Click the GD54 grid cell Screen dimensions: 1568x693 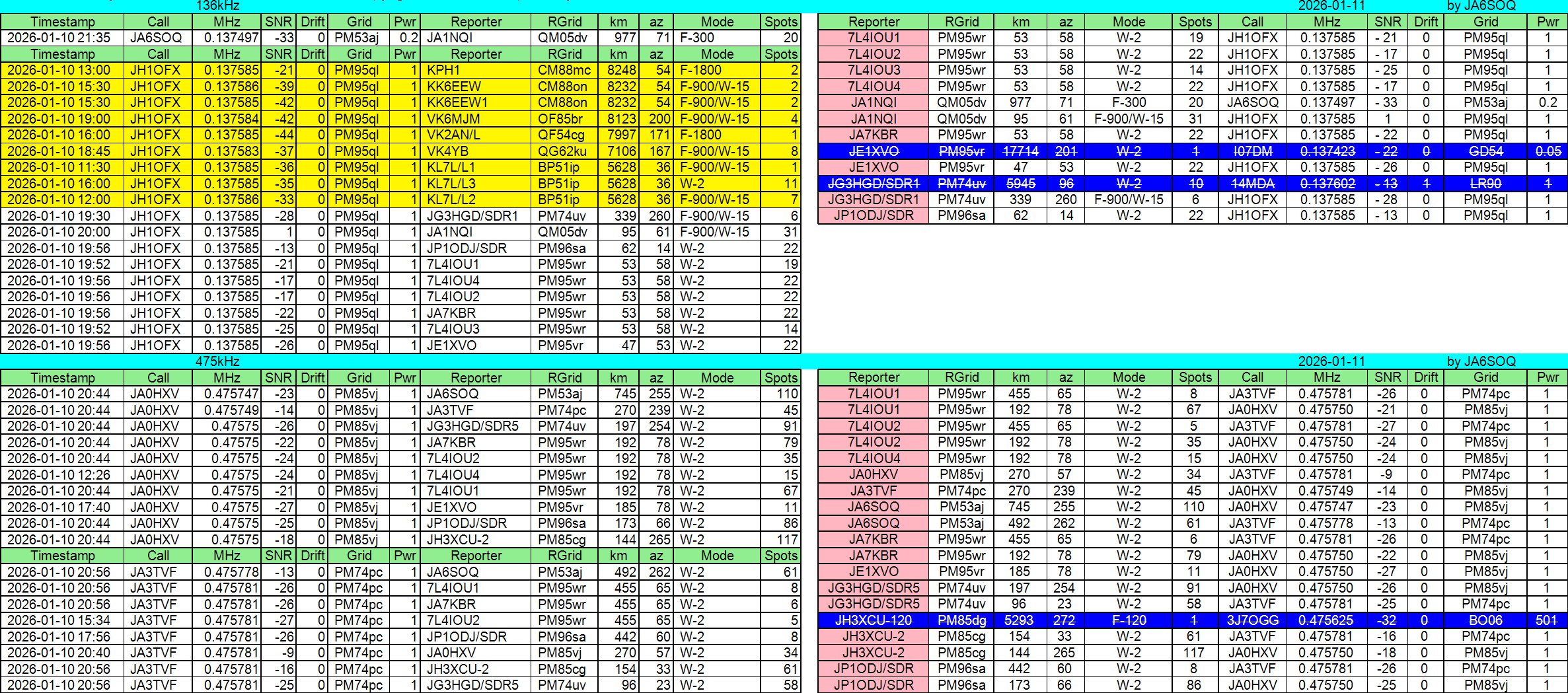click(x=1485, y=151)
